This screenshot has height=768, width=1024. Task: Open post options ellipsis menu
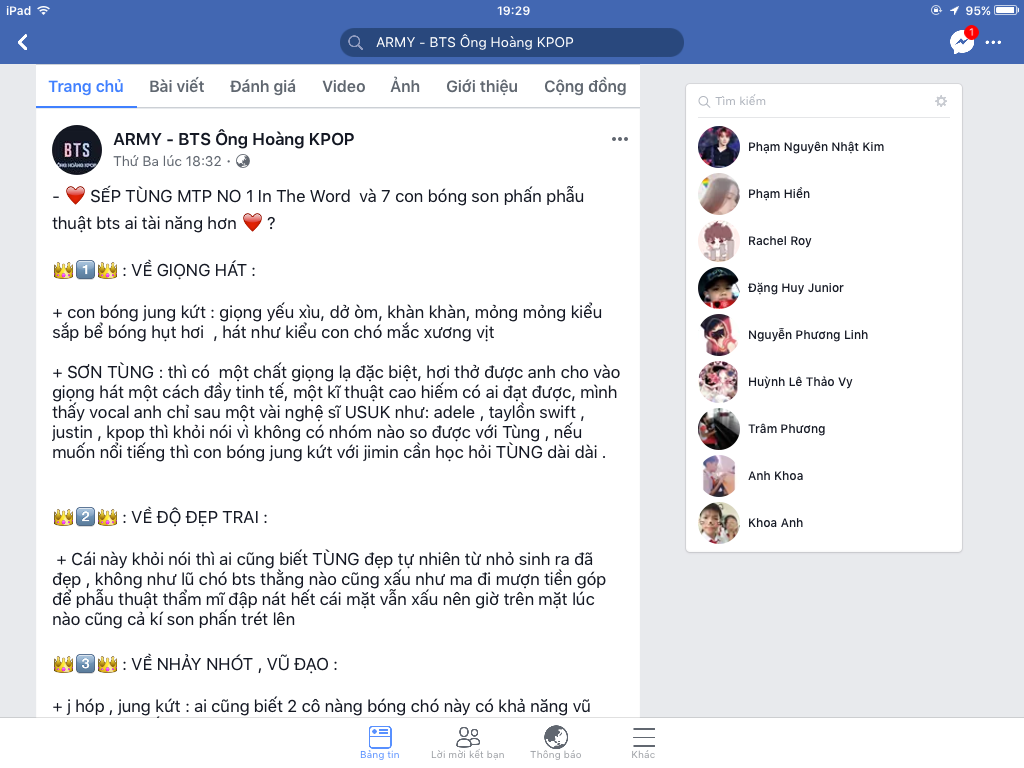[x=620, y=139]
